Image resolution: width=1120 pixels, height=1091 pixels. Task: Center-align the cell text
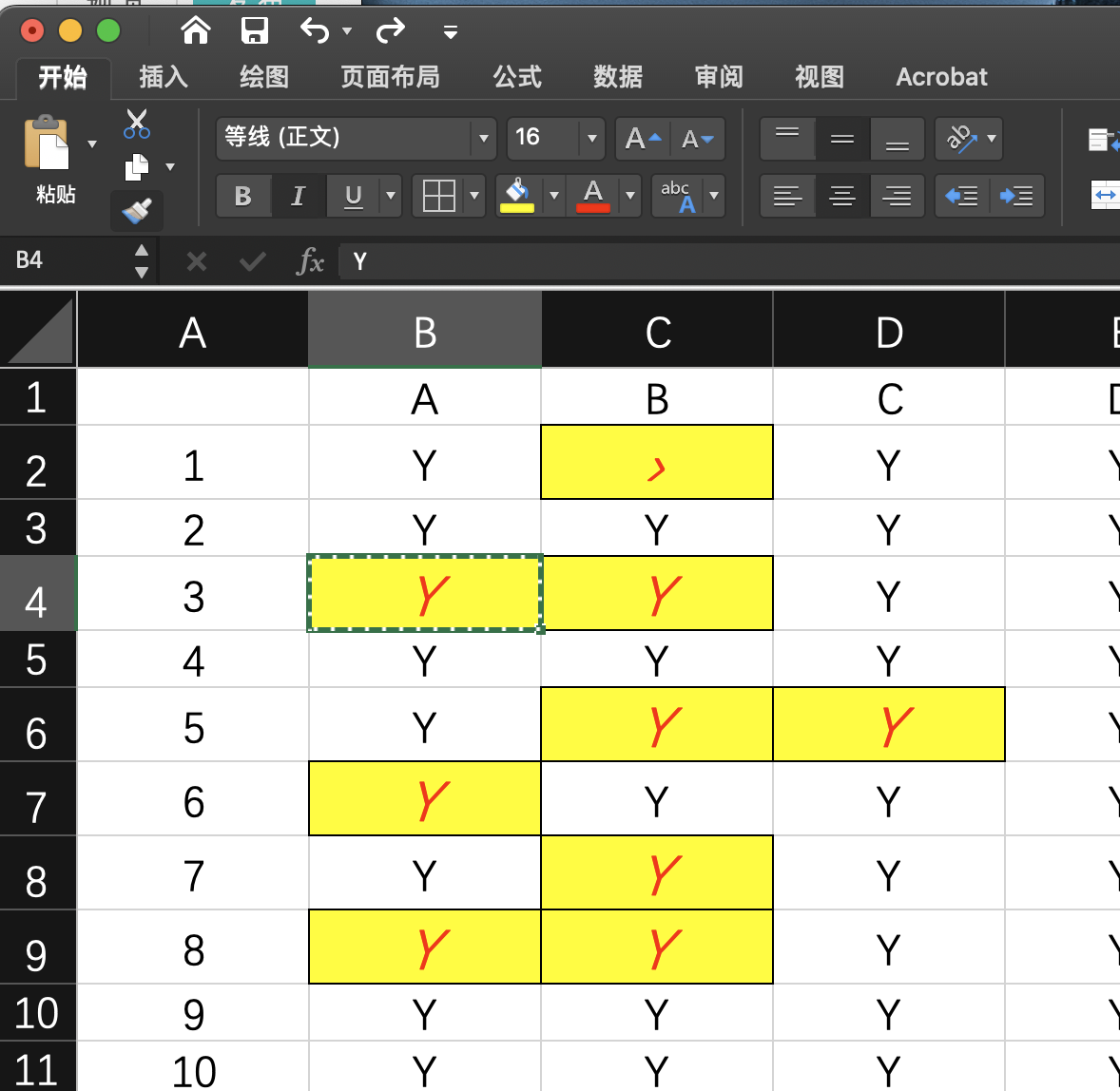[840, 196]
